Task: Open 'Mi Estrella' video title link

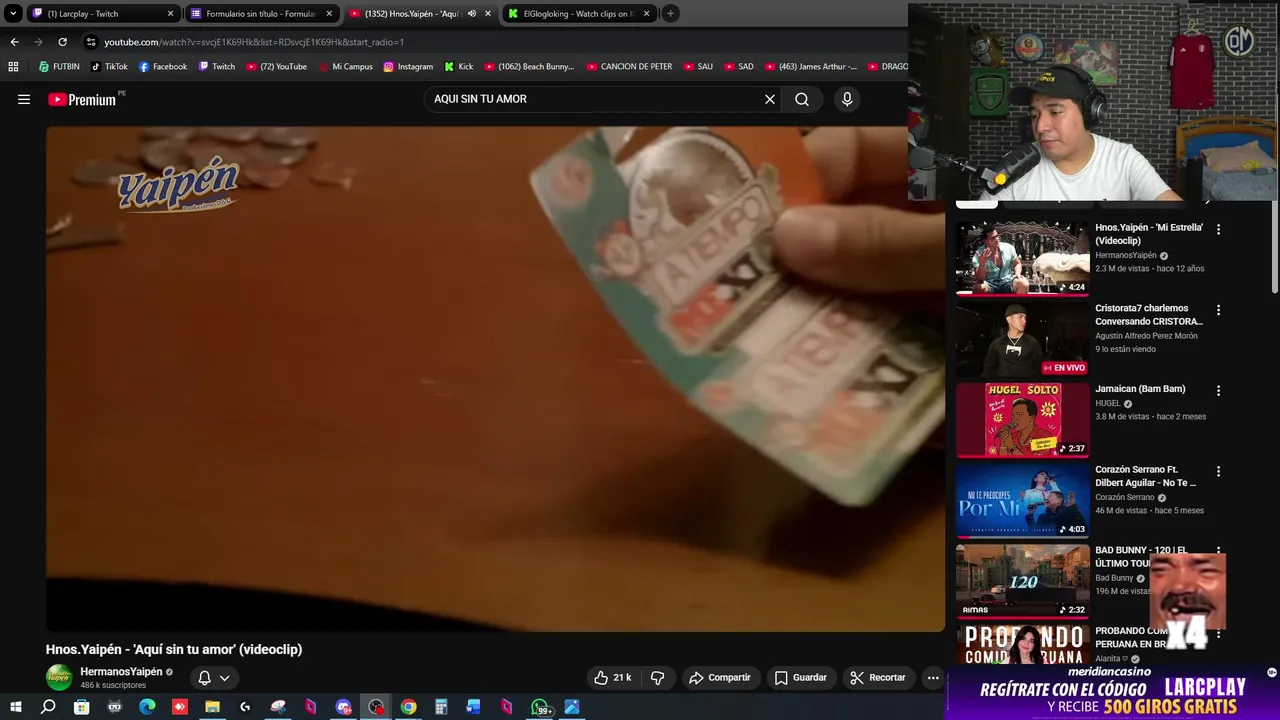Action: point(1149,234)
